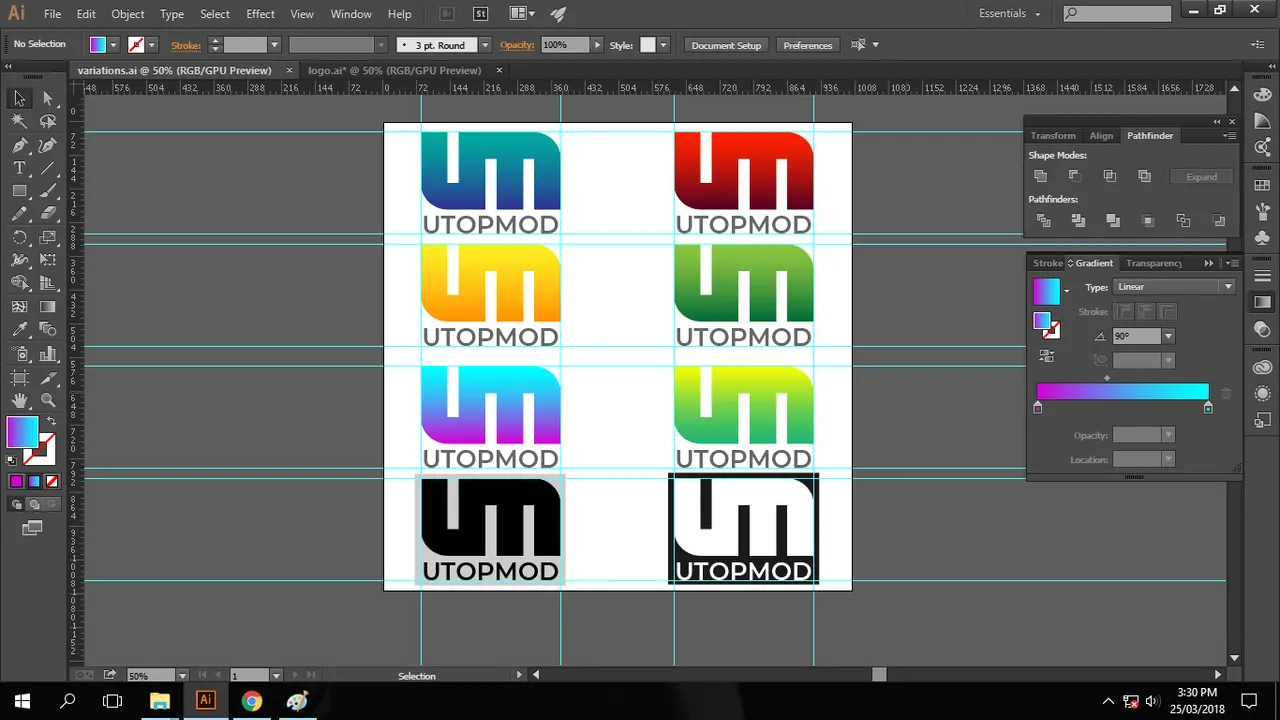Open the Object menu

(x=128, y=14)
